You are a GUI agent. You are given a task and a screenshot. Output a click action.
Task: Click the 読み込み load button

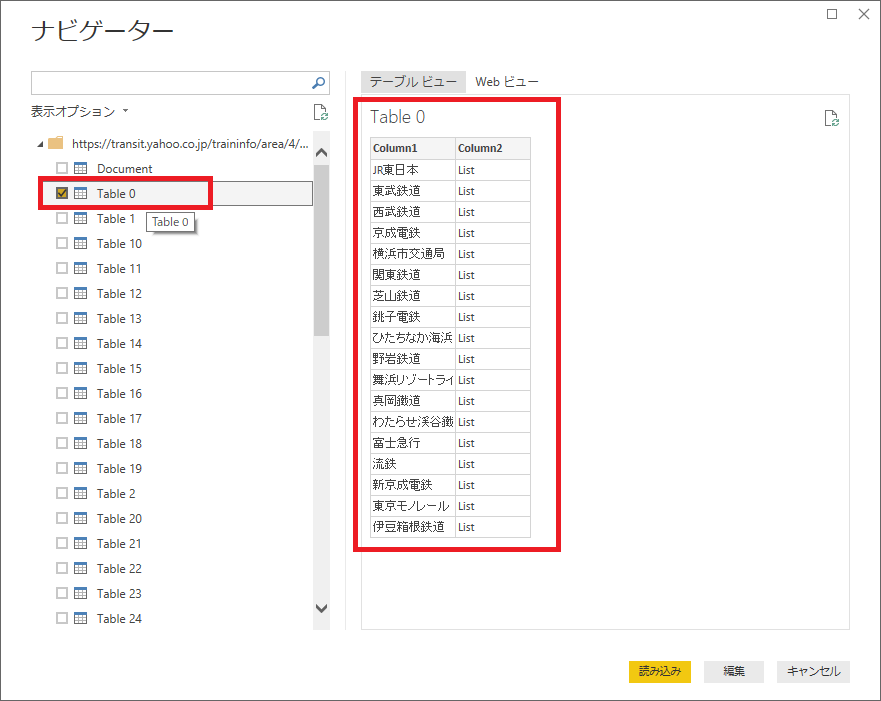tap(660, 671)
